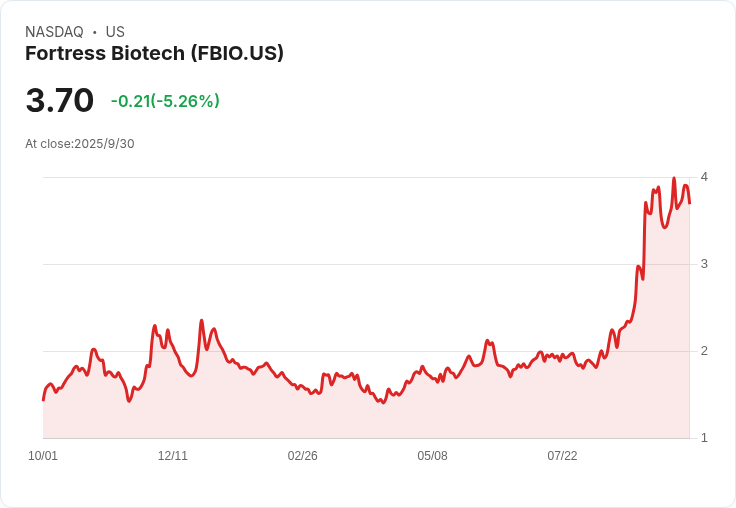Click the y-axis label 3
The height and width of the screenshot is (508, 736).
coord(705,264)
